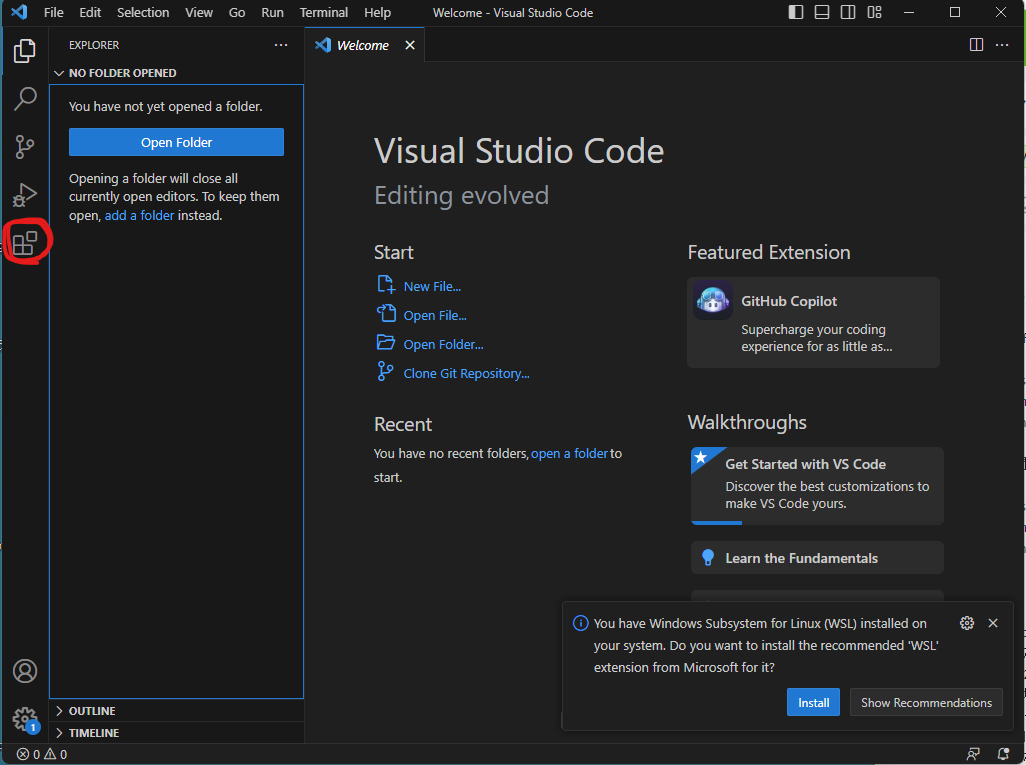Click the VS Code logo in title bar
This screenshot has height=765, width=1026.
19,12
